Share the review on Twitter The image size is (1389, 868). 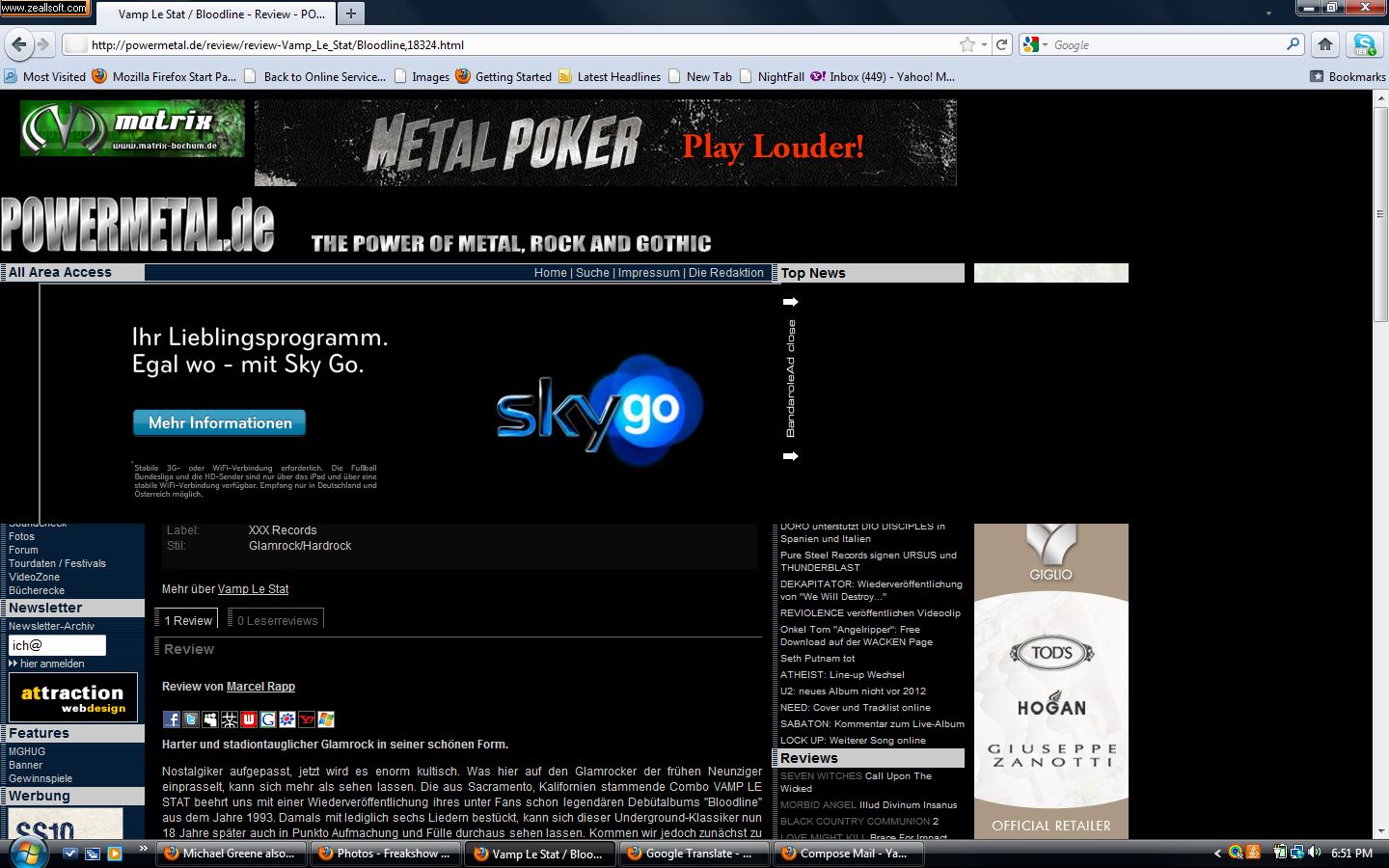tap(191, 719)
